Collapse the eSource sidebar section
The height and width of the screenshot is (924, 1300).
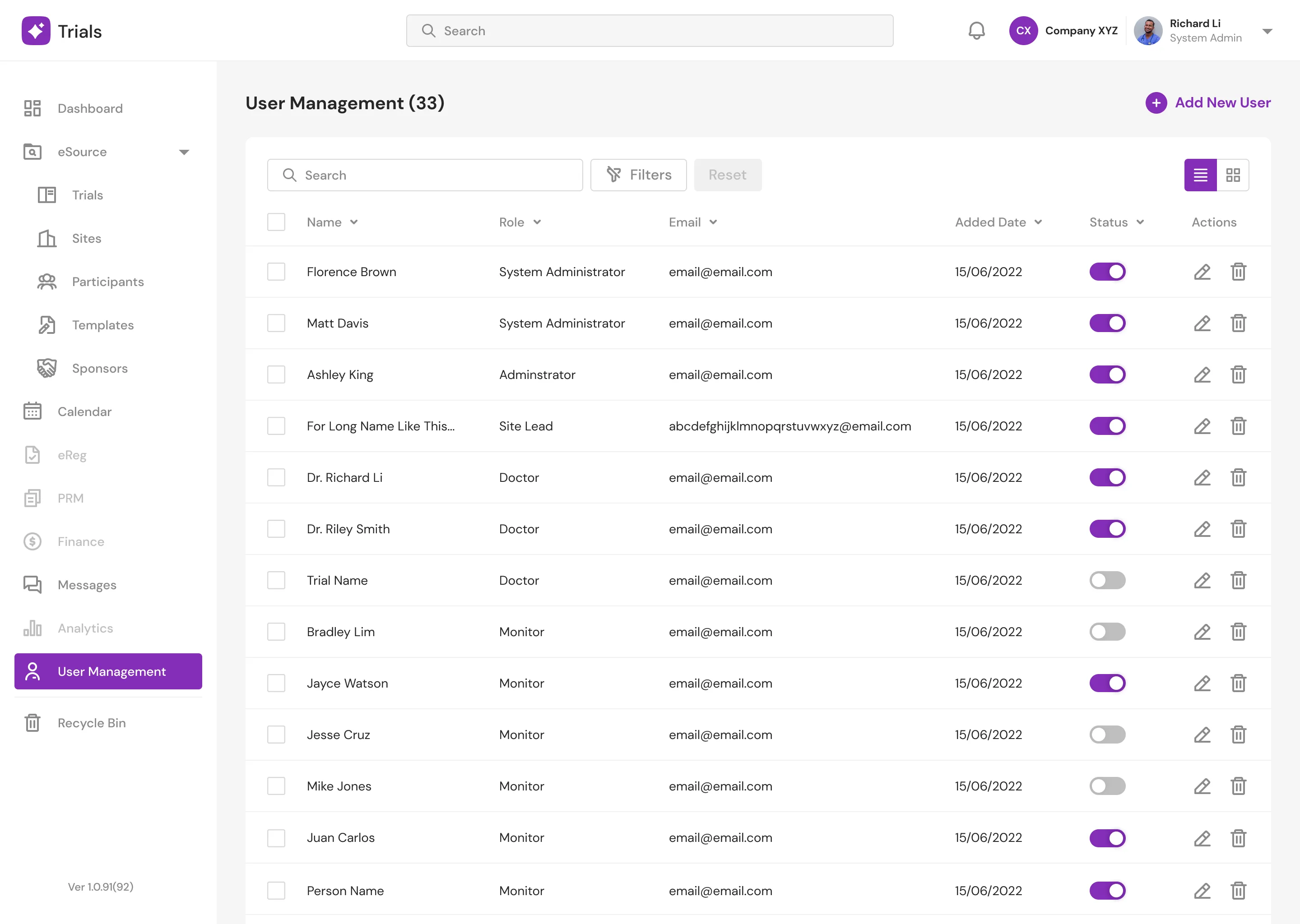click(x=184, y=152)
